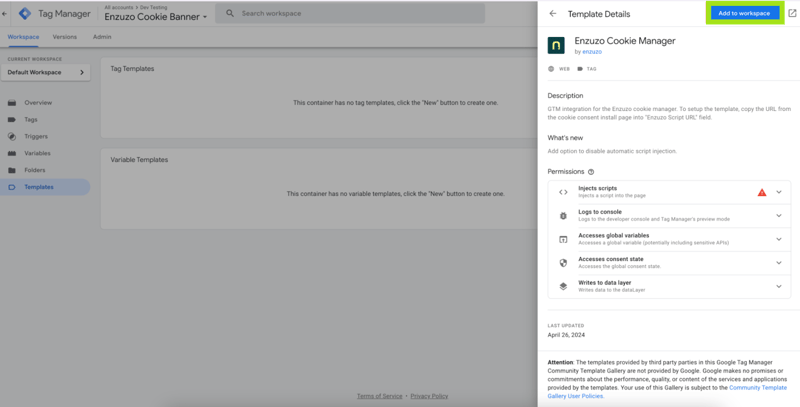Expand the Writes to data layer permission
Screen dimensions: 800x407
[779, 286]
